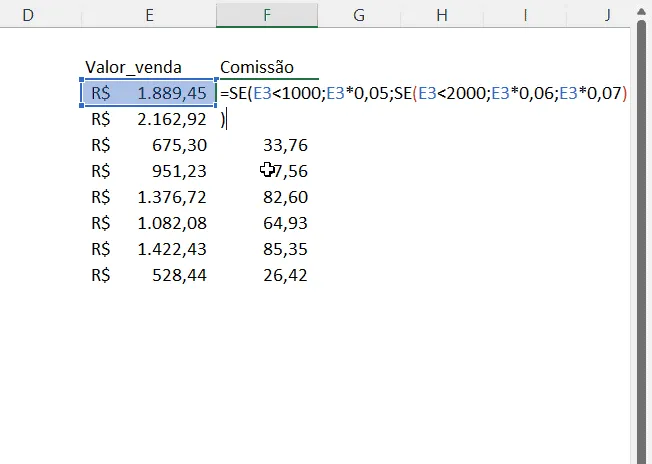Select column E header
652x464 pixels.
[x=149, y=15]
